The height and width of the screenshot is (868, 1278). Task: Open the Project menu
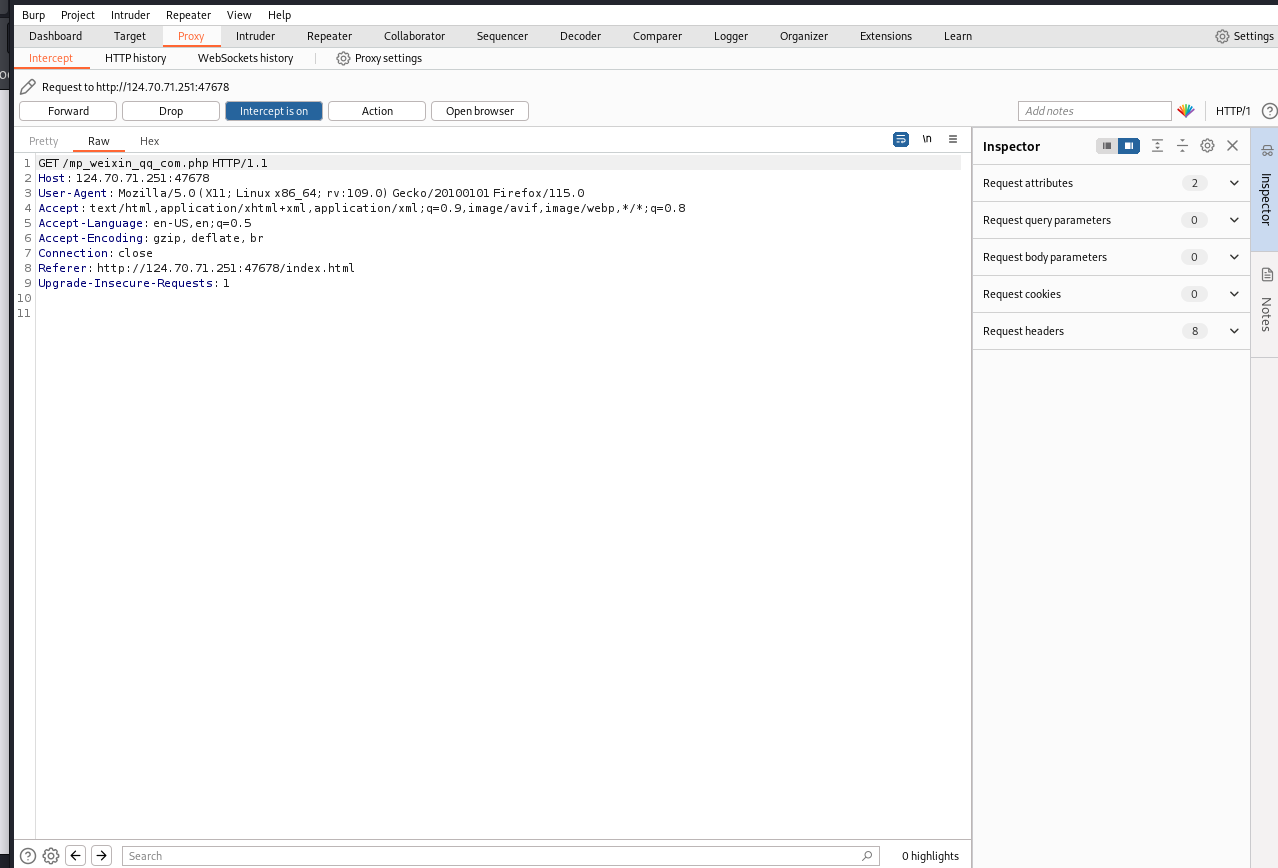(x=78, y=15)
